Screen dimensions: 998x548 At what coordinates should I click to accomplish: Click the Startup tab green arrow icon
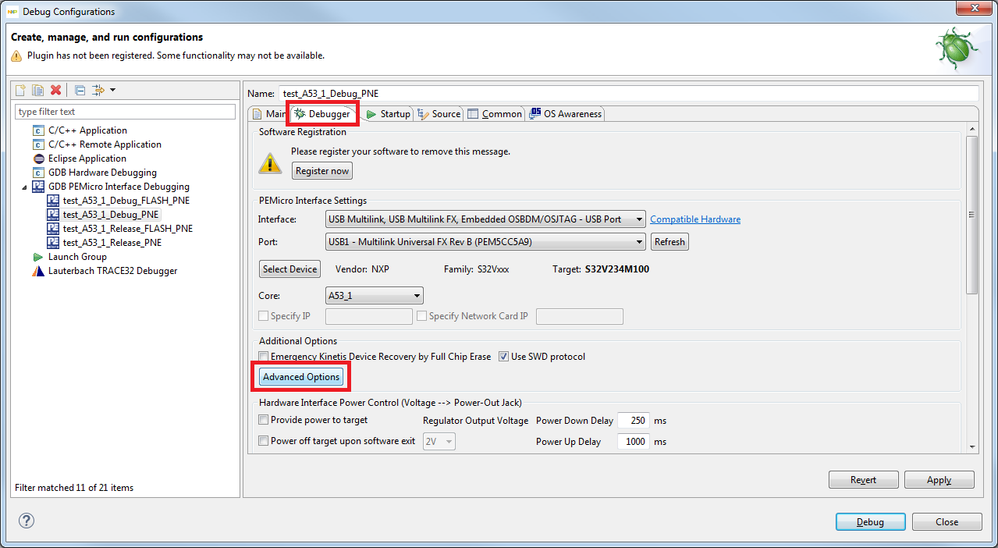tap(371, 114)
